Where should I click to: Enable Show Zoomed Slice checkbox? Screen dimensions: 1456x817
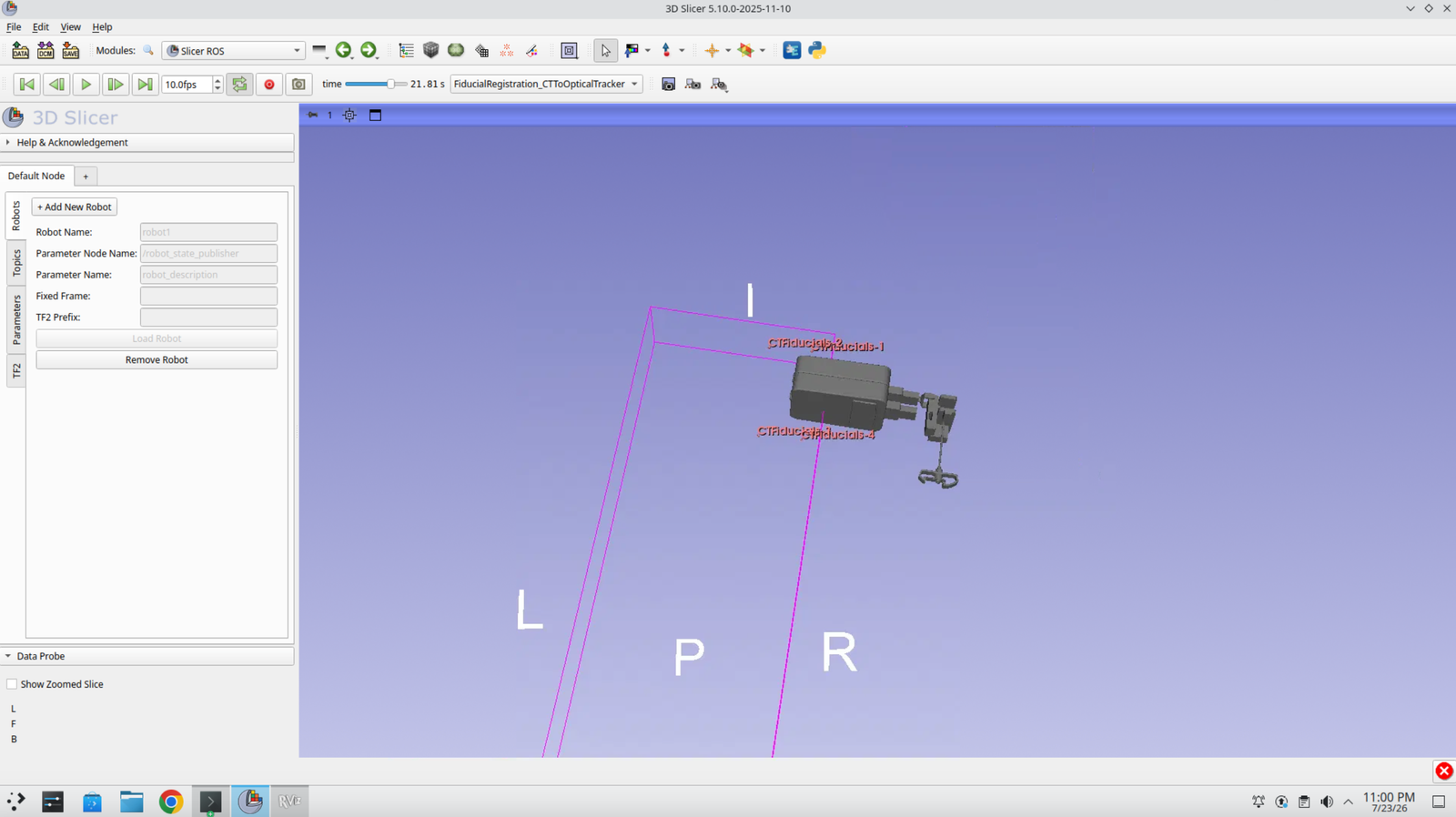(12, 684)
